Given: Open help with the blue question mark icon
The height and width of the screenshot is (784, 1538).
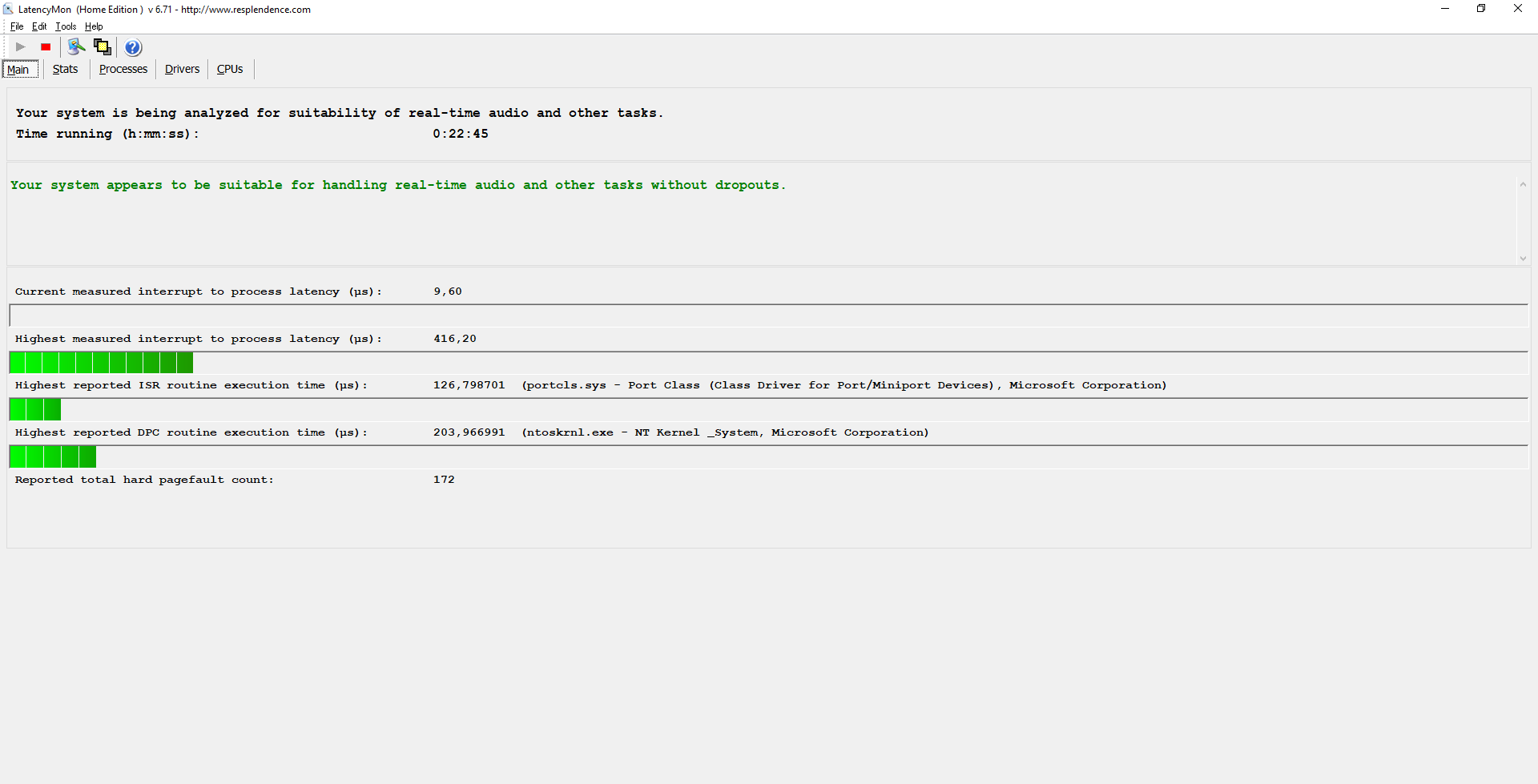Looking at the screenshot, I should [133, 47].
